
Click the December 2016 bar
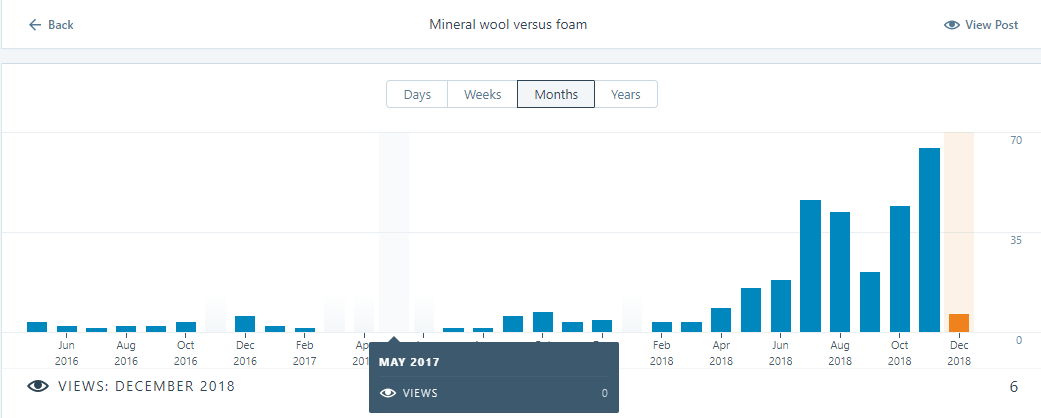pos(245,324)
